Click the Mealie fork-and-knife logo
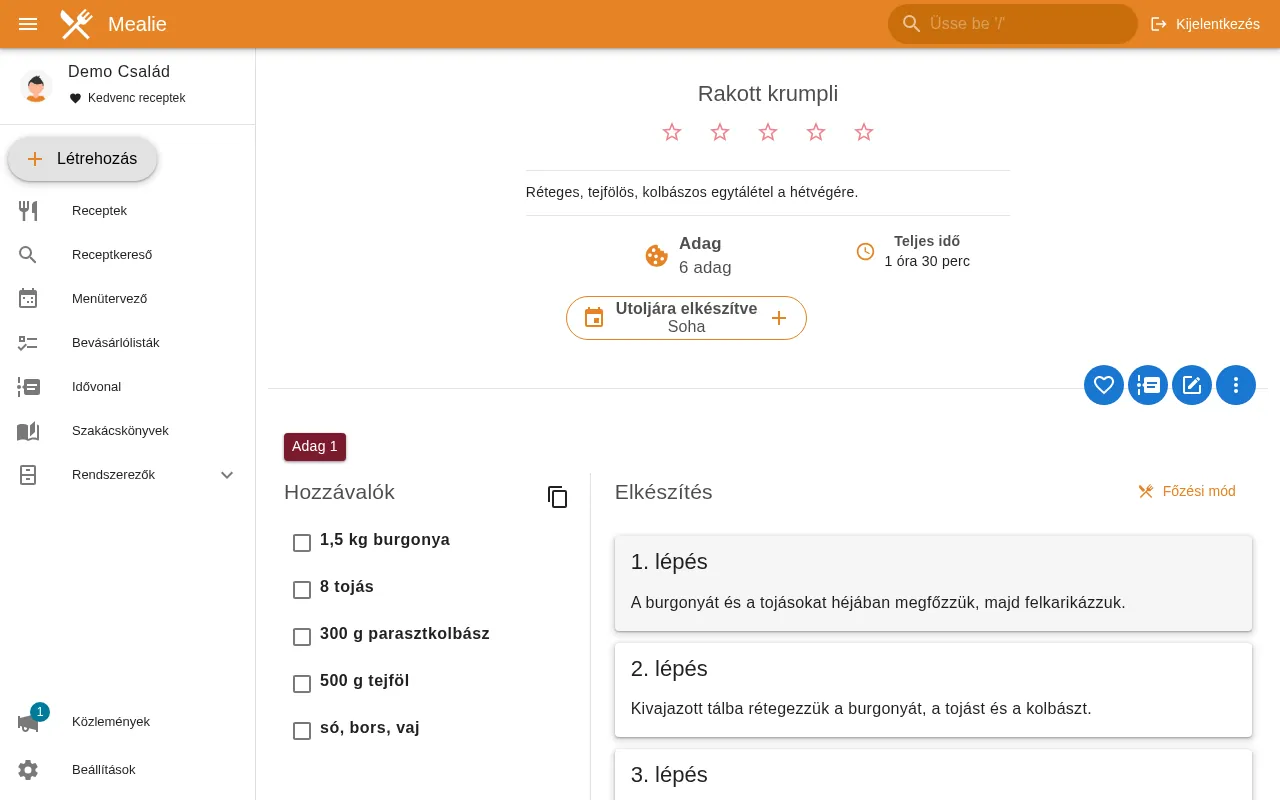Image resolution: width=1280 pixels, height=800 pixels. point(76,24)
